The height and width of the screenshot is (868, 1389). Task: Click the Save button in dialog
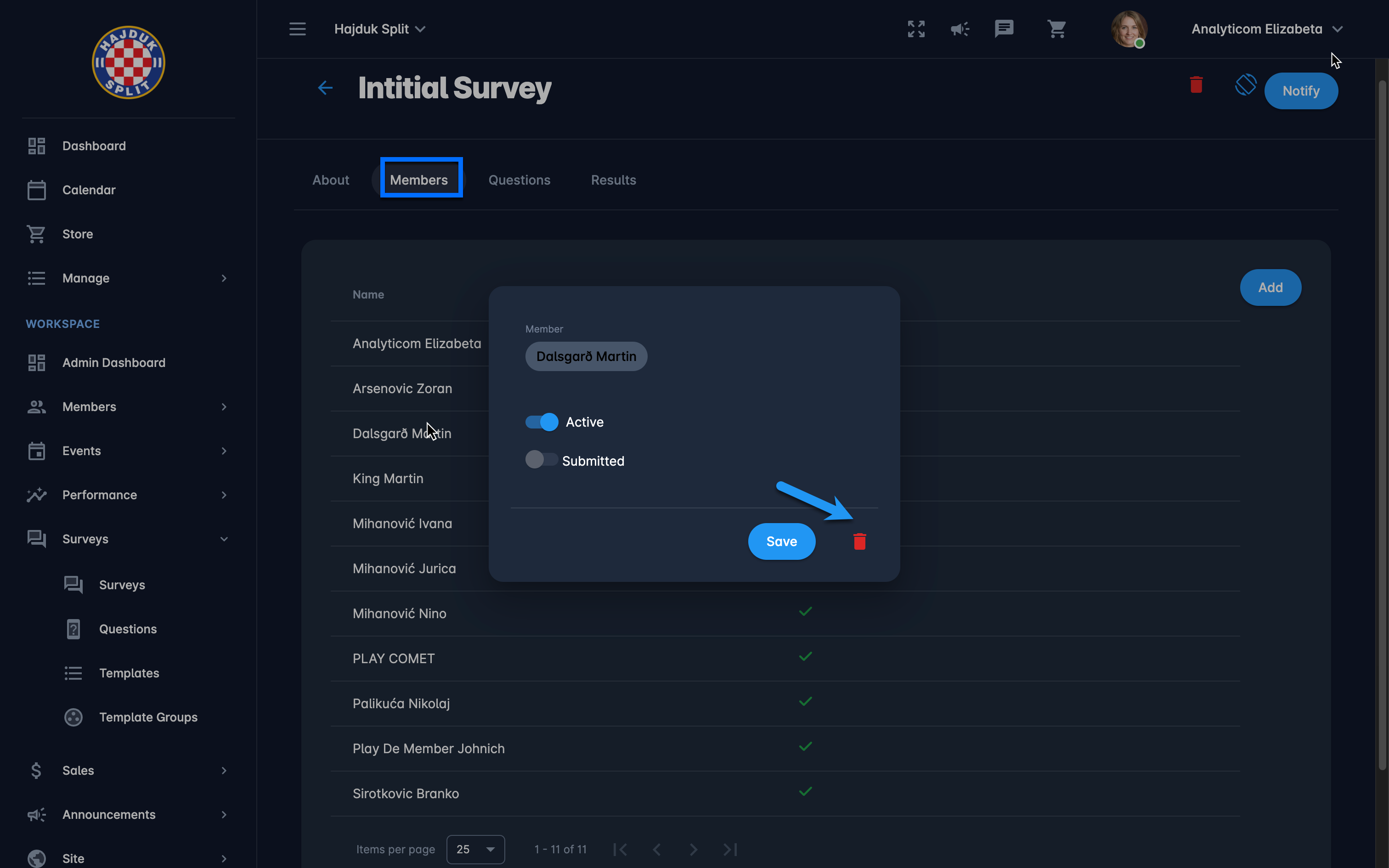(781, 541)
